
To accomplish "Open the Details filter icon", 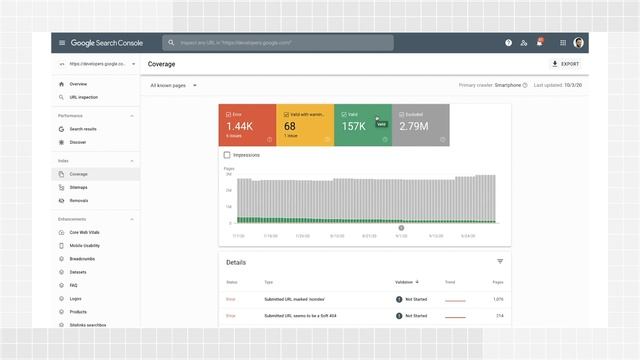I will pyautogui.click(x=500, y=261).
